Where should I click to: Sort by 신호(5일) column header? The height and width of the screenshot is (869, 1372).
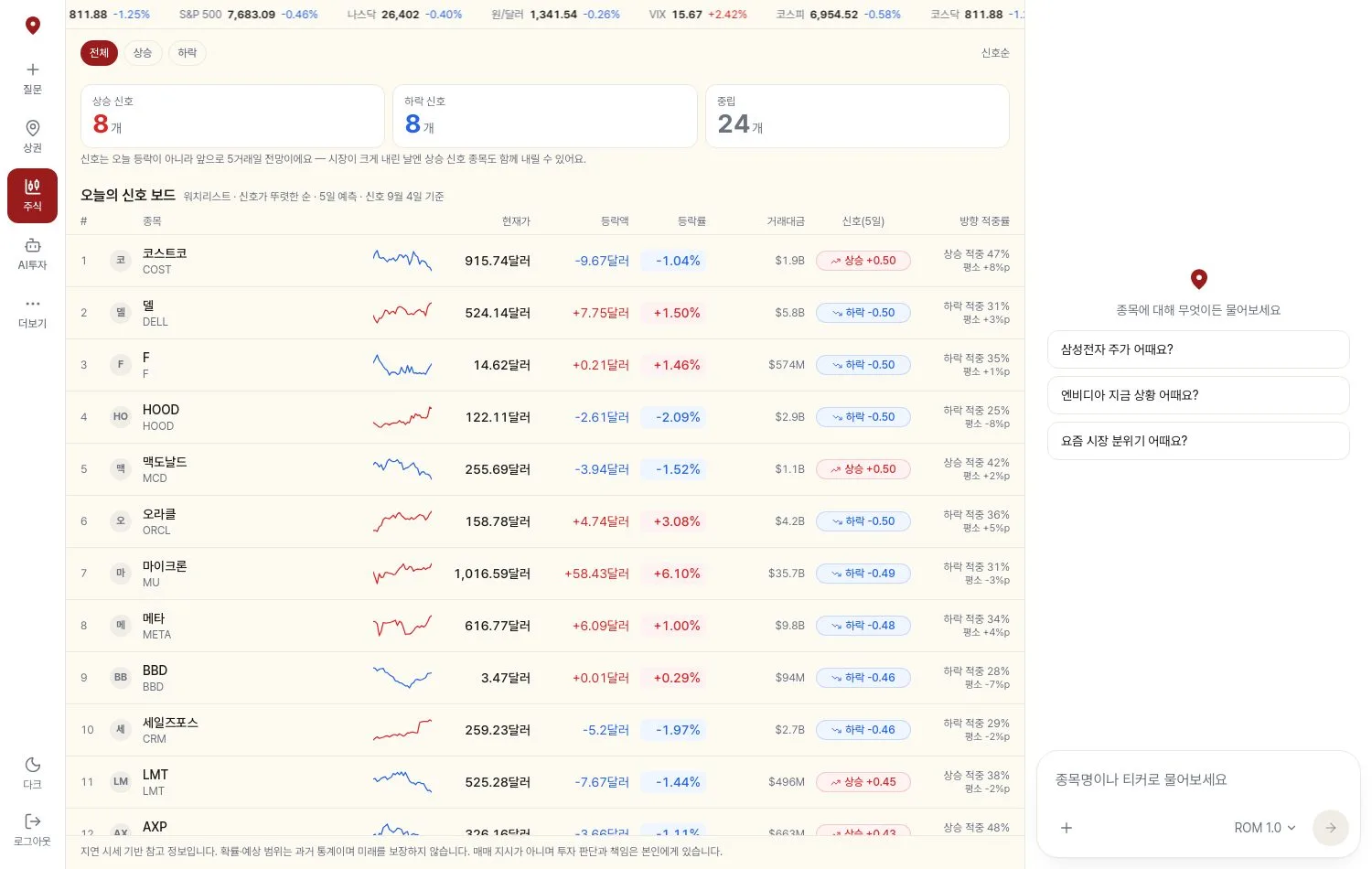point(863,221)
